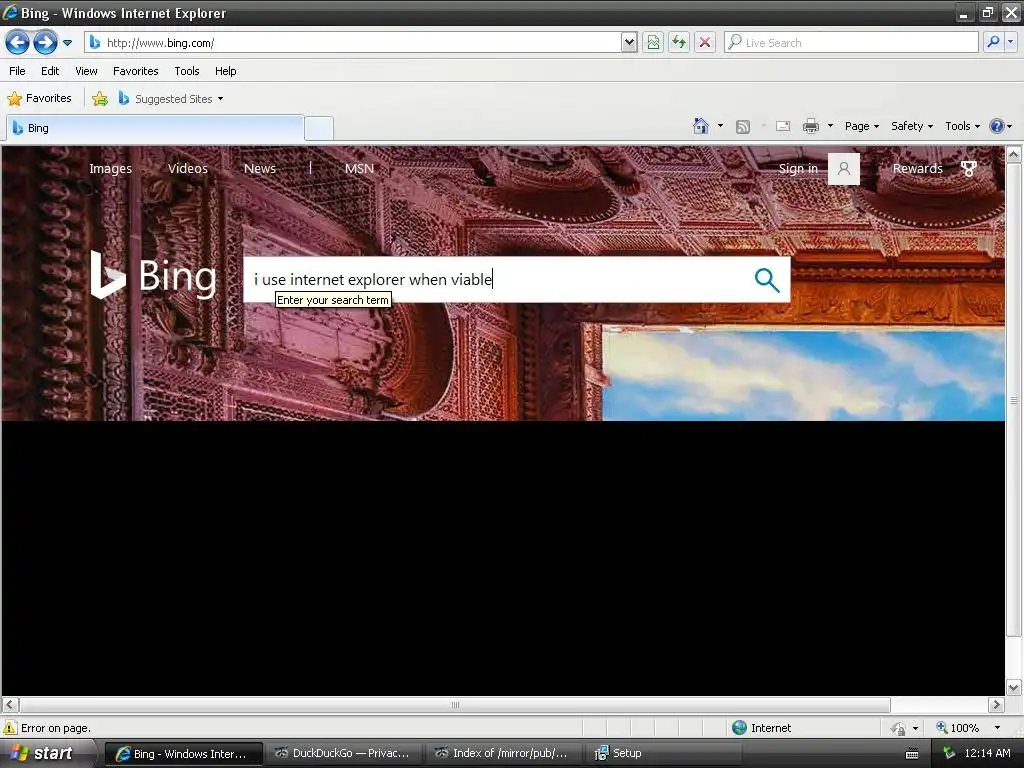Toggle the Compatibility View icon
Viewport: 1024px width, 768px height.
tap(653, 43)
